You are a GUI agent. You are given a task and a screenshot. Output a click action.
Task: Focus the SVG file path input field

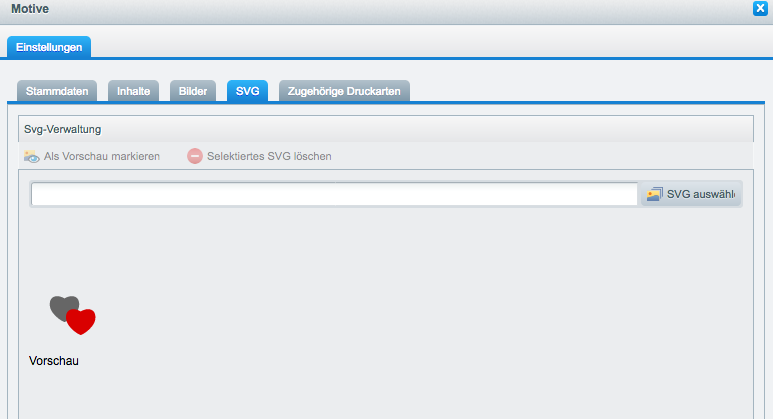coord(334,195)
